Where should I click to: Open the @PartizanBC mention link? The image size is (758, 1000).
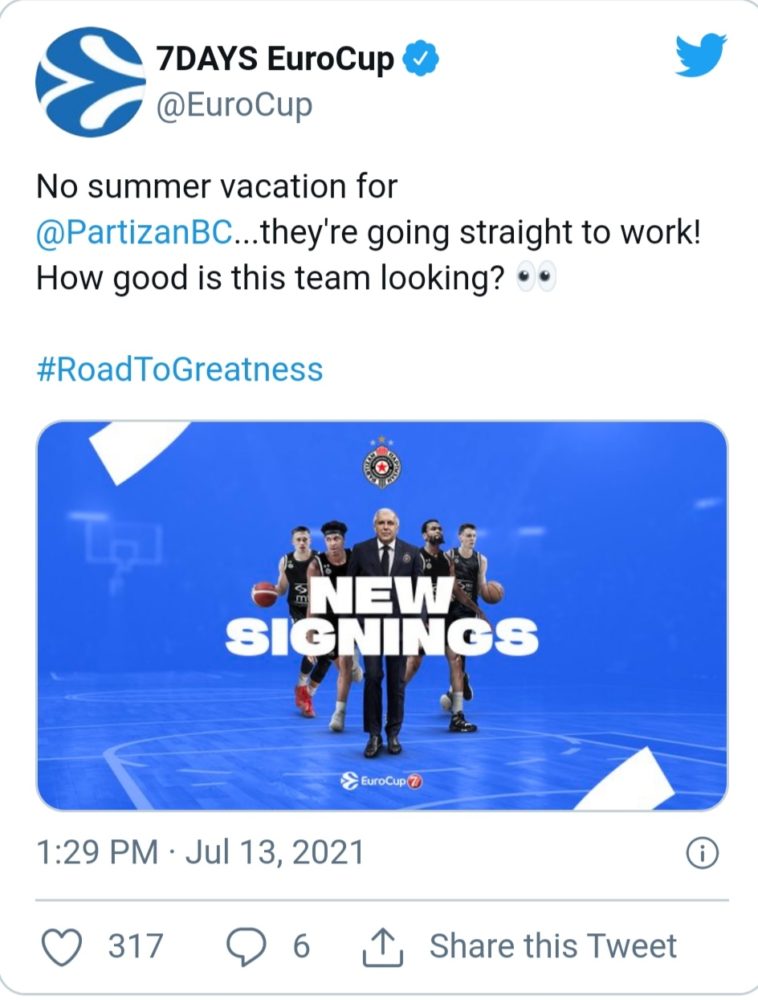coord(135,232)
